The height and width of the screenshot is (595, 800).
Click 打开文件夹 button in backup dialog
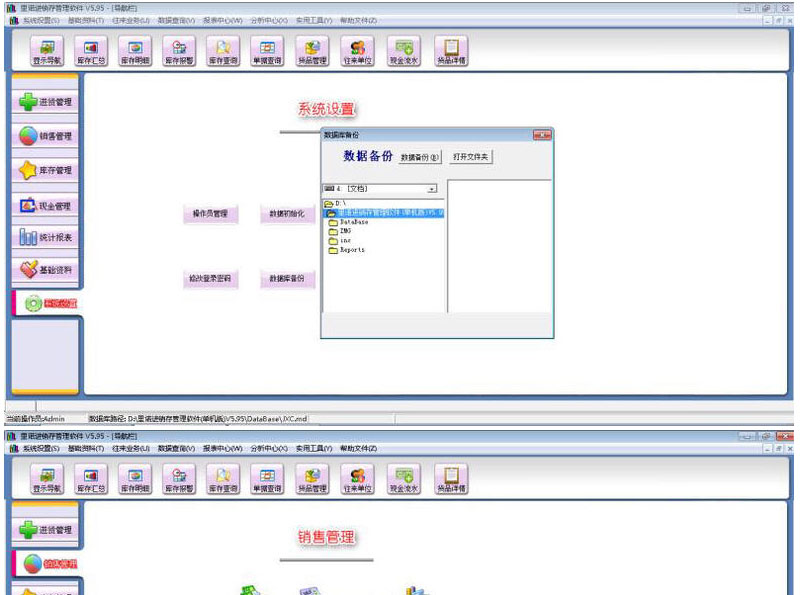coord(470,157)
